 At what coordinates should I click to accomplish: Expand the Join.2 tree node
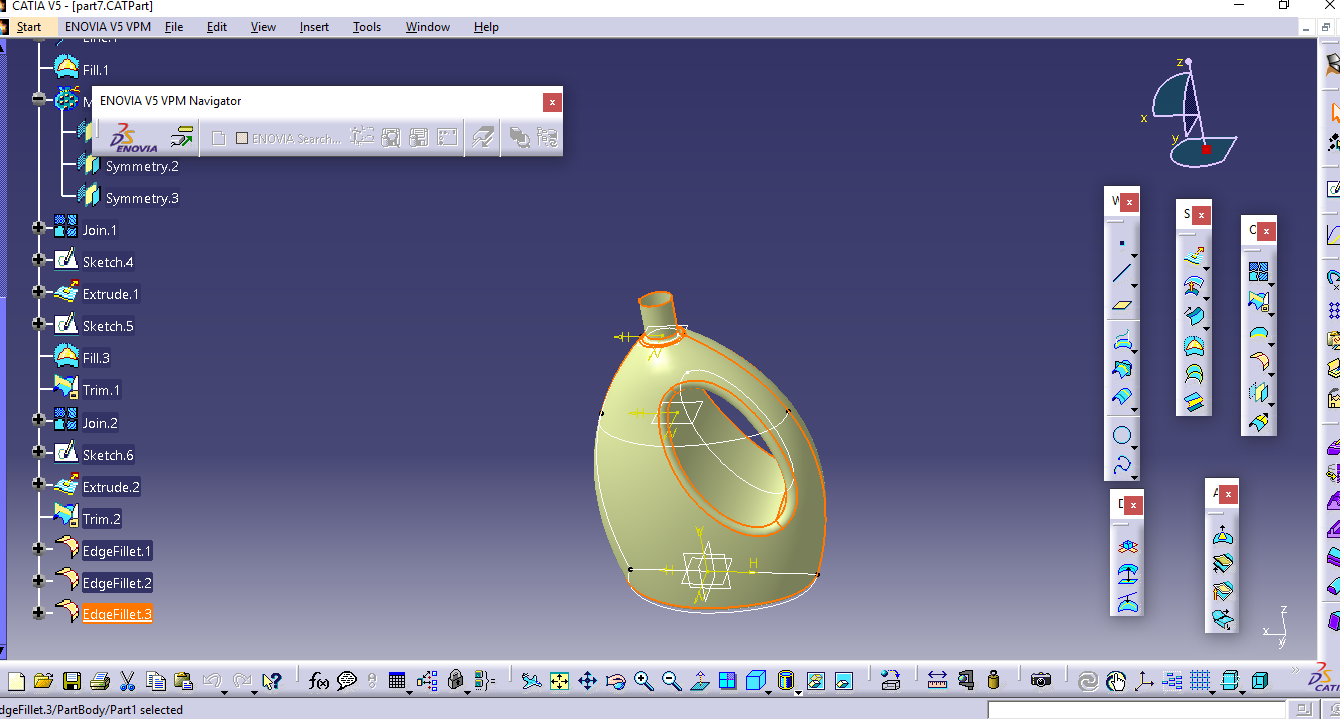(x=39, y=421)
